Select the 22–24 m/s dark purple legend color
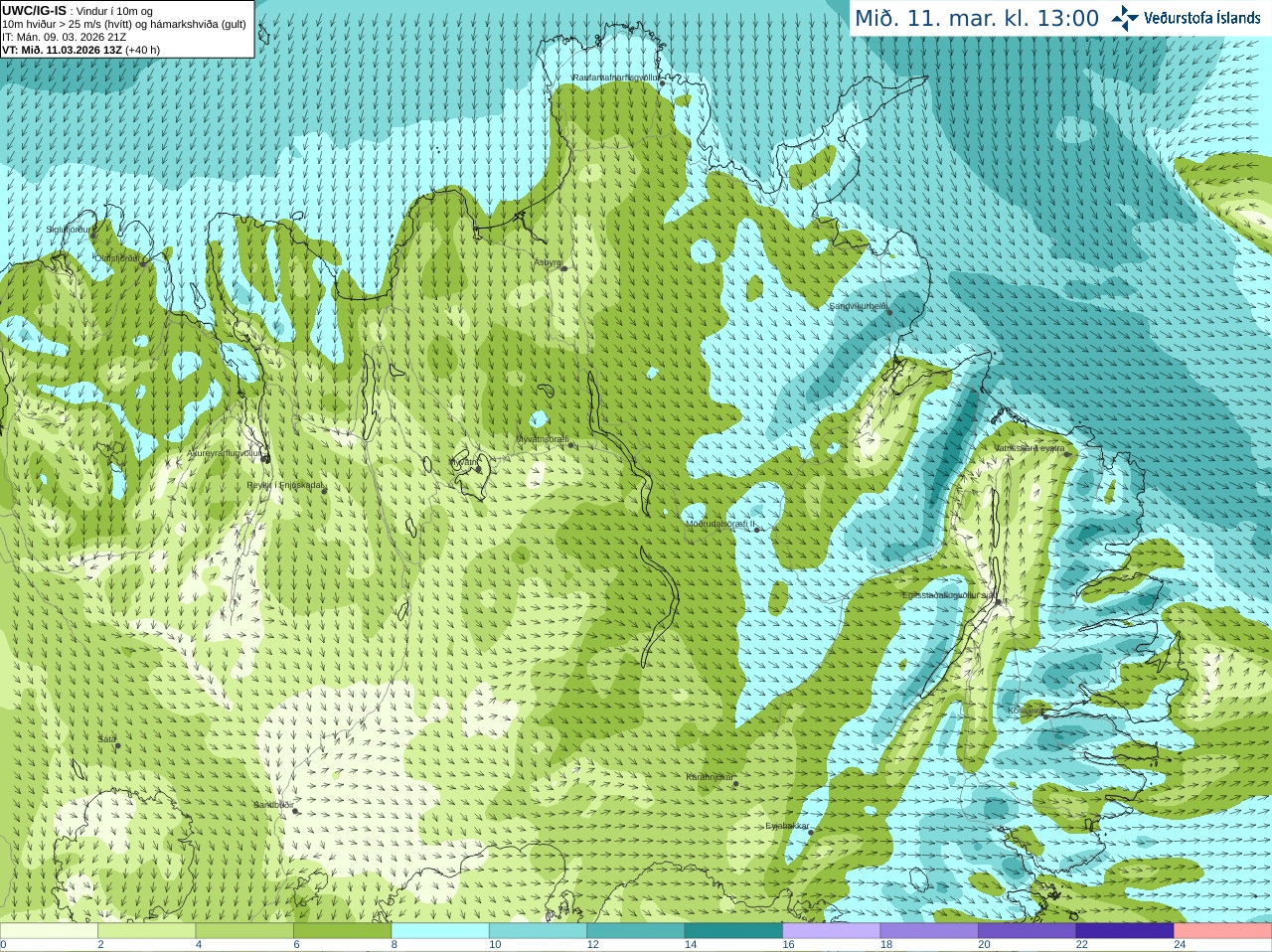The image size is (1272, 952). (x=1125, y=931)
